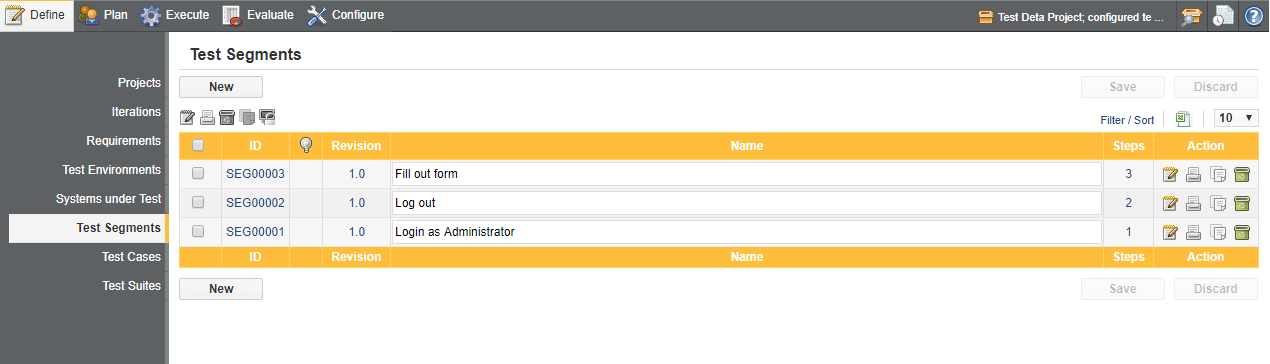Open the Configure tab
The height and width of the screenshot is (364, 1270).
[345, 15]
